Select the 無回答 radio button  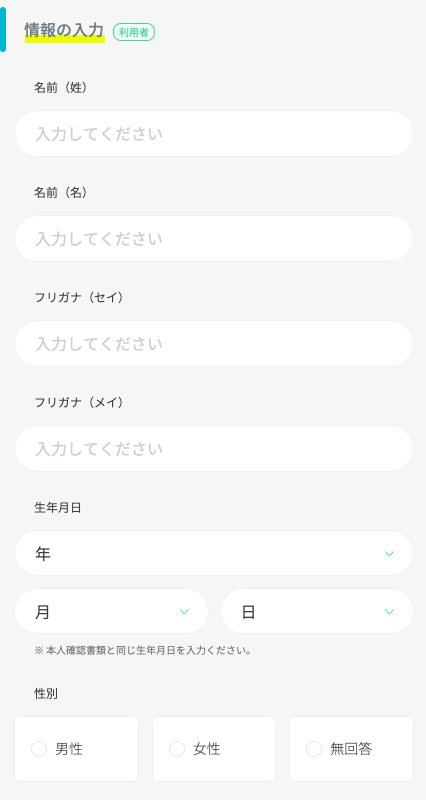[x=314, y=749]
